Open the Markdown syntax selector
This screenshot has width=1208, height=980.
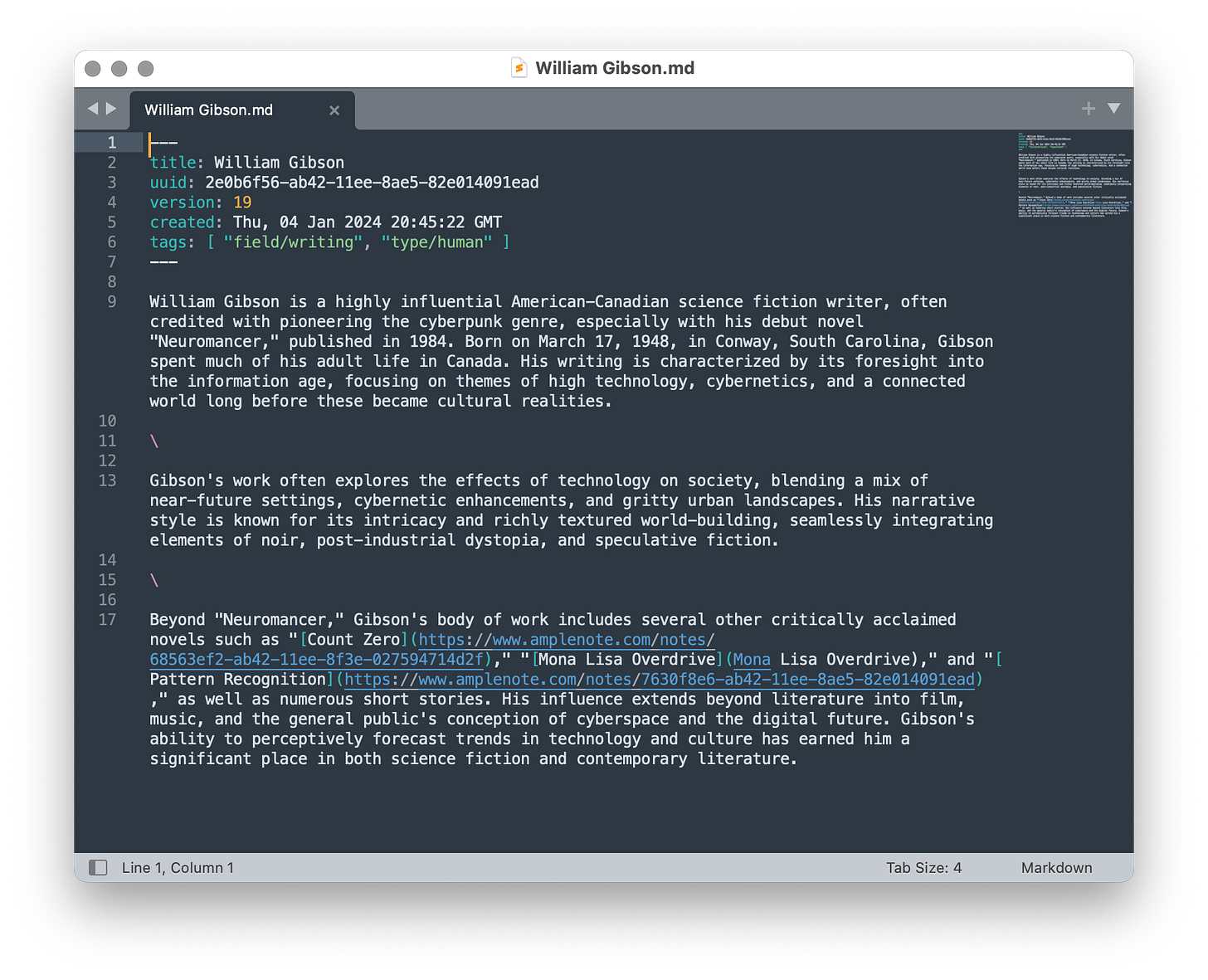[x=1056, y=867]
